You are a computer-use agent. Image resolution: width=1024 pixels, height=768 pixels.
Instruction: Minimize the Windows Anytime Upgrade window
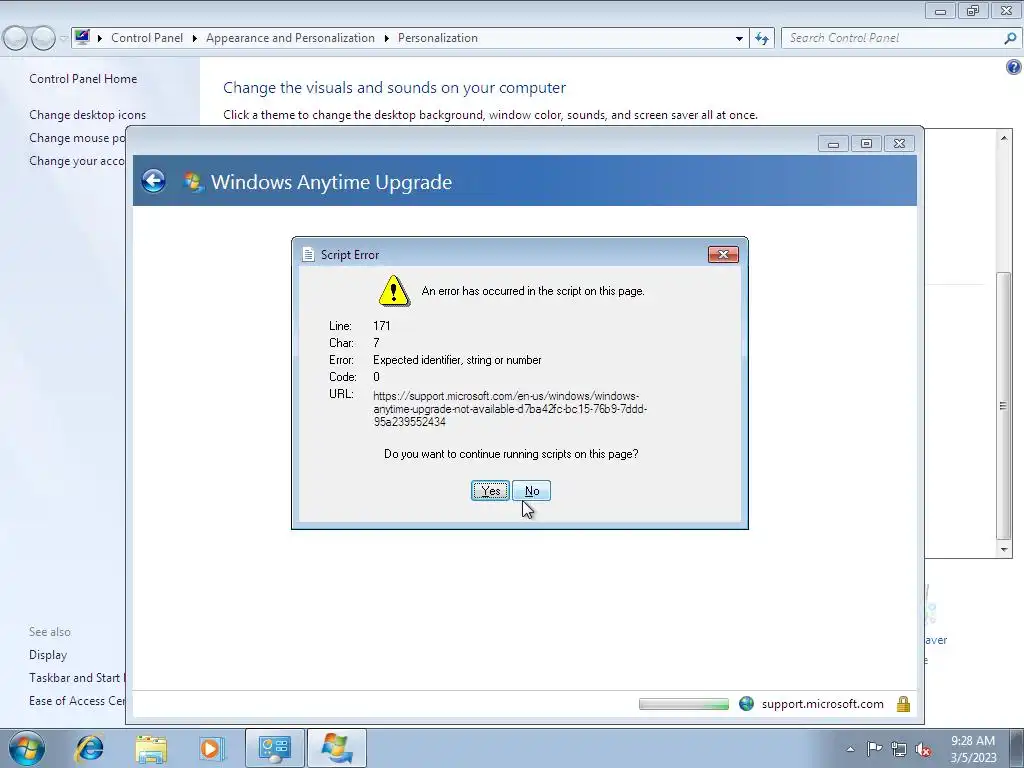(x=833, y=144)
